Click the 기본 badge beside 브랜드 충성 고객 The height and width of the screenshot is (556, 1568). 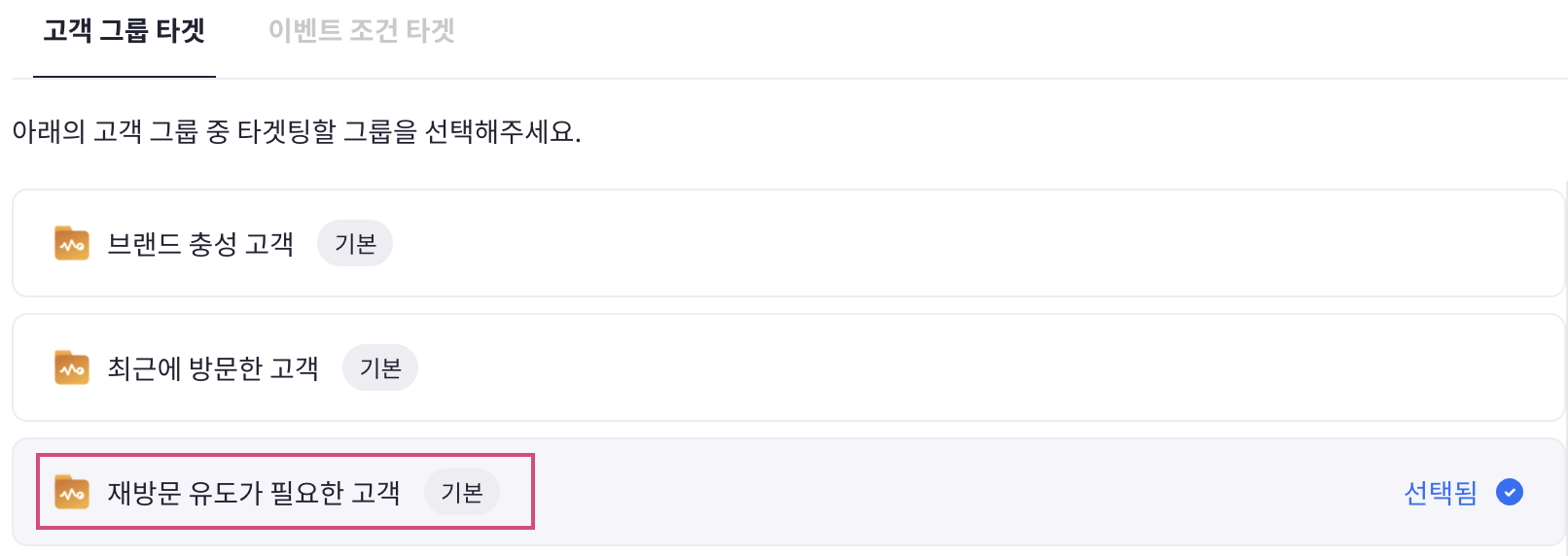click(x=355, y=244)
